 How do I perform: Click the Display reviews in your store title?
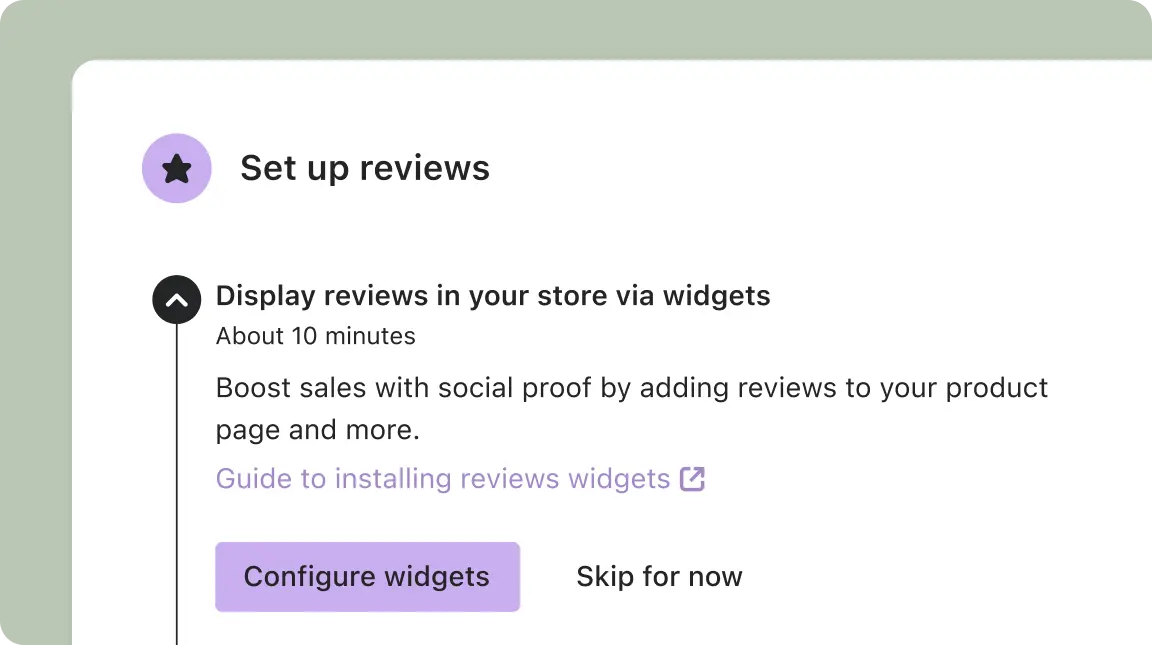pyautogui.click(x=493, y=295)
